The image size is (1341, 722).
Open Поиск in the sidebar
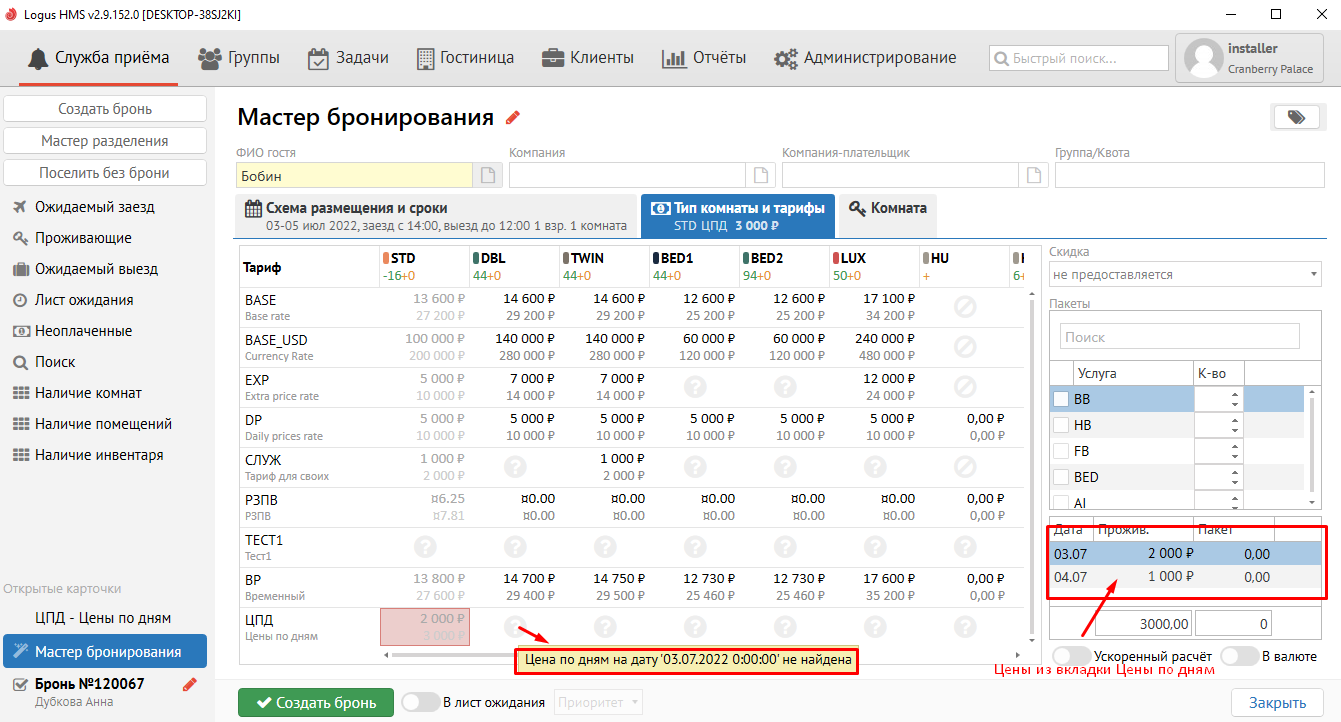55,362
